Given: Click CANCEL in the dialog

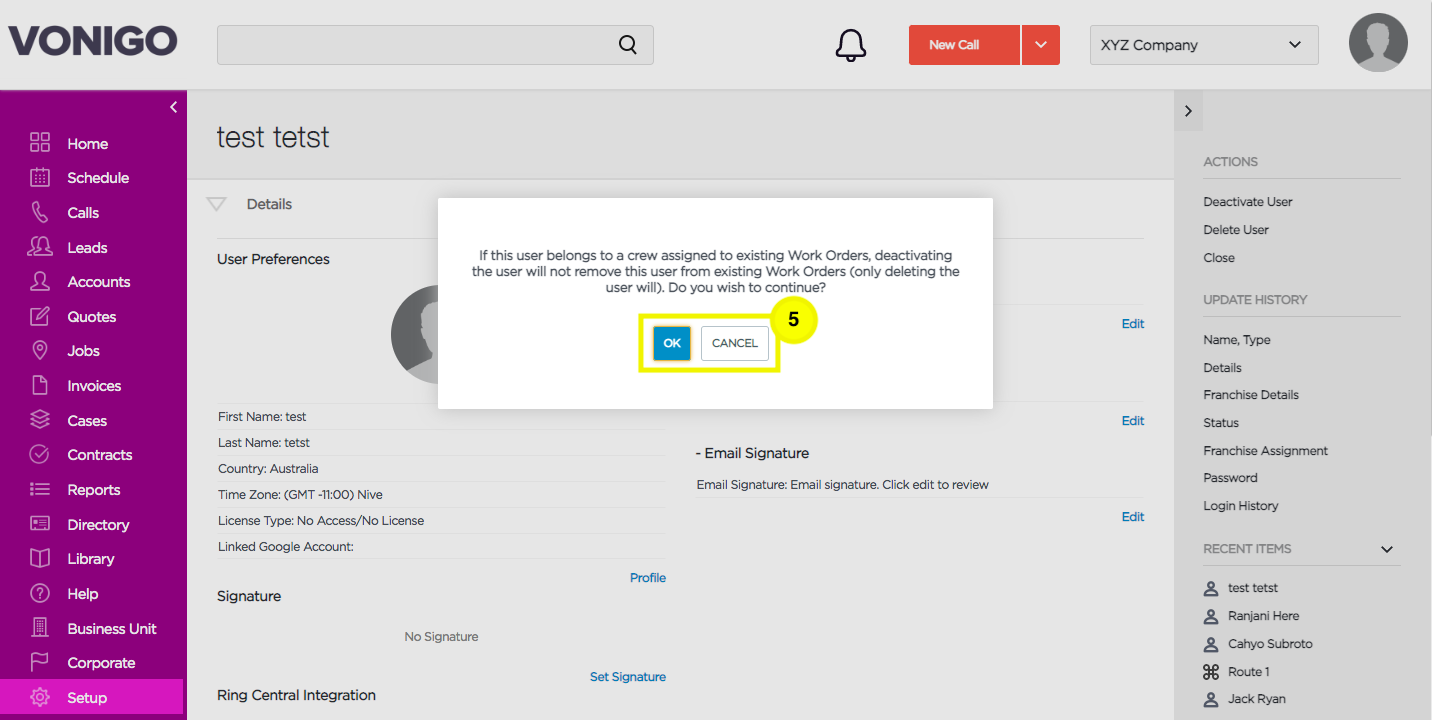Looking at the screenshot, I should (735, 343).
